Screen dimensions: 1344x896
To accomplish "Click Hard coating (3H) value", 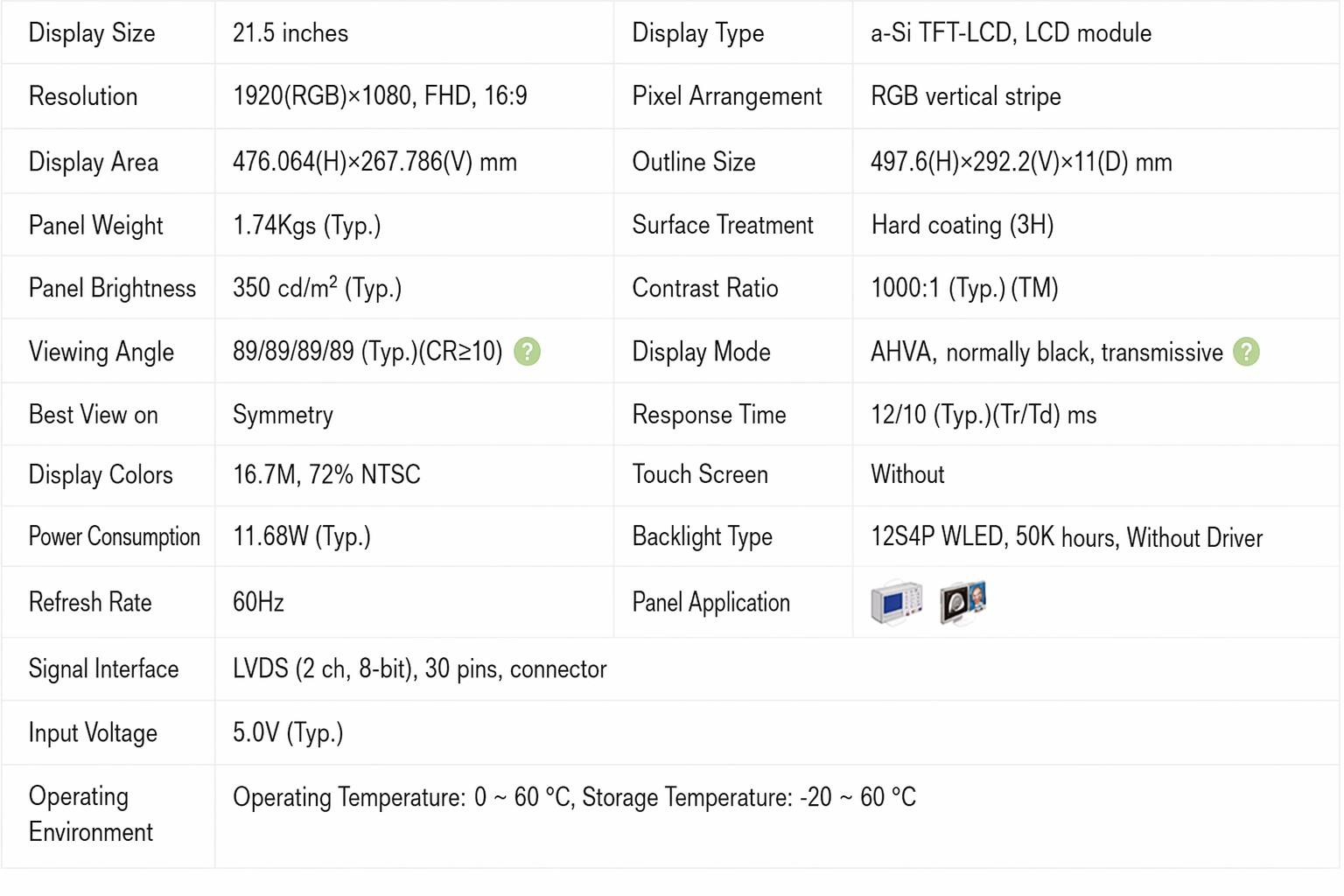I will (x=962, y=225).
